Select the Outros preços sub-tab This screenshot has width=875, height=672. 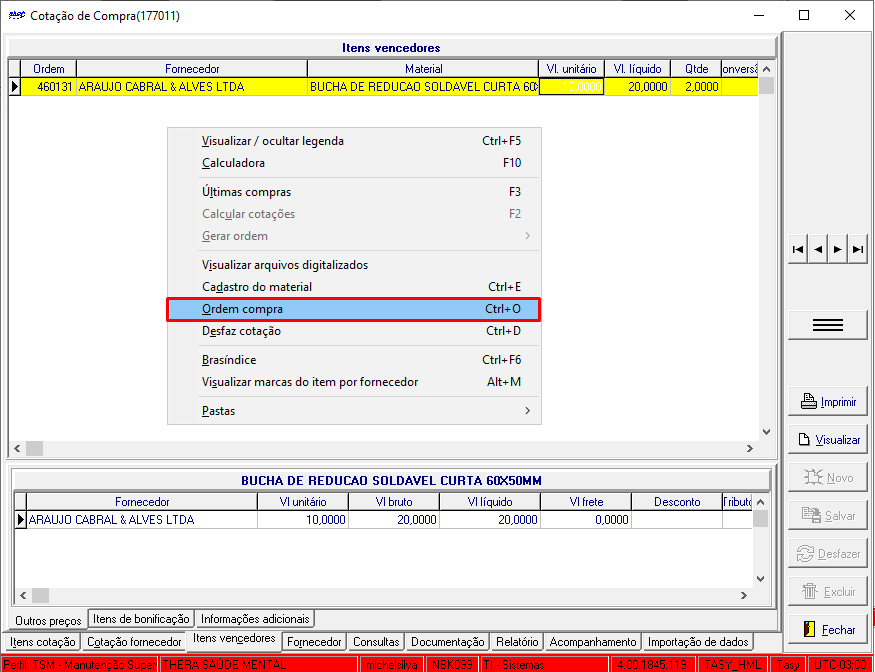coord(48,620)
